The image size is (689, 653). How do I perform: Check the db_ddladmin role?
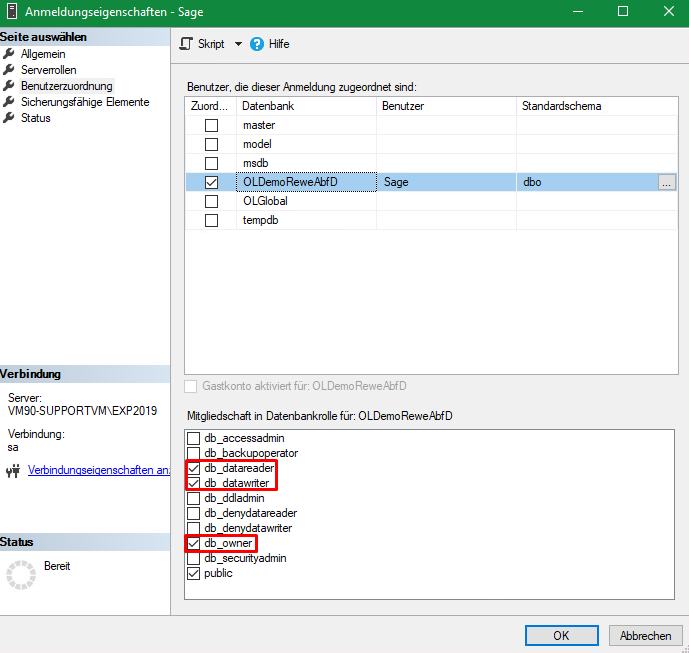pyautogui.click(x=194, y=498)
